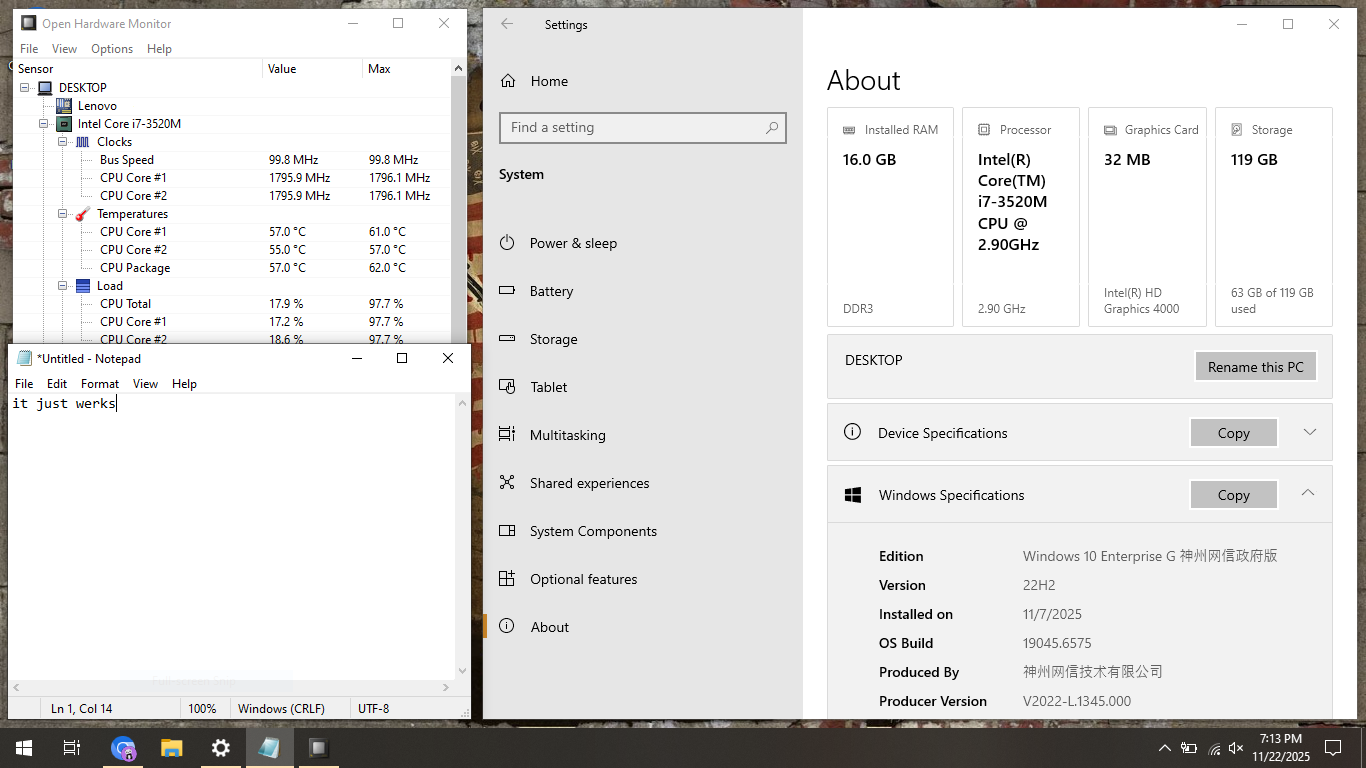
Task: Select the CPU Total load row
Action: (232, 304)
